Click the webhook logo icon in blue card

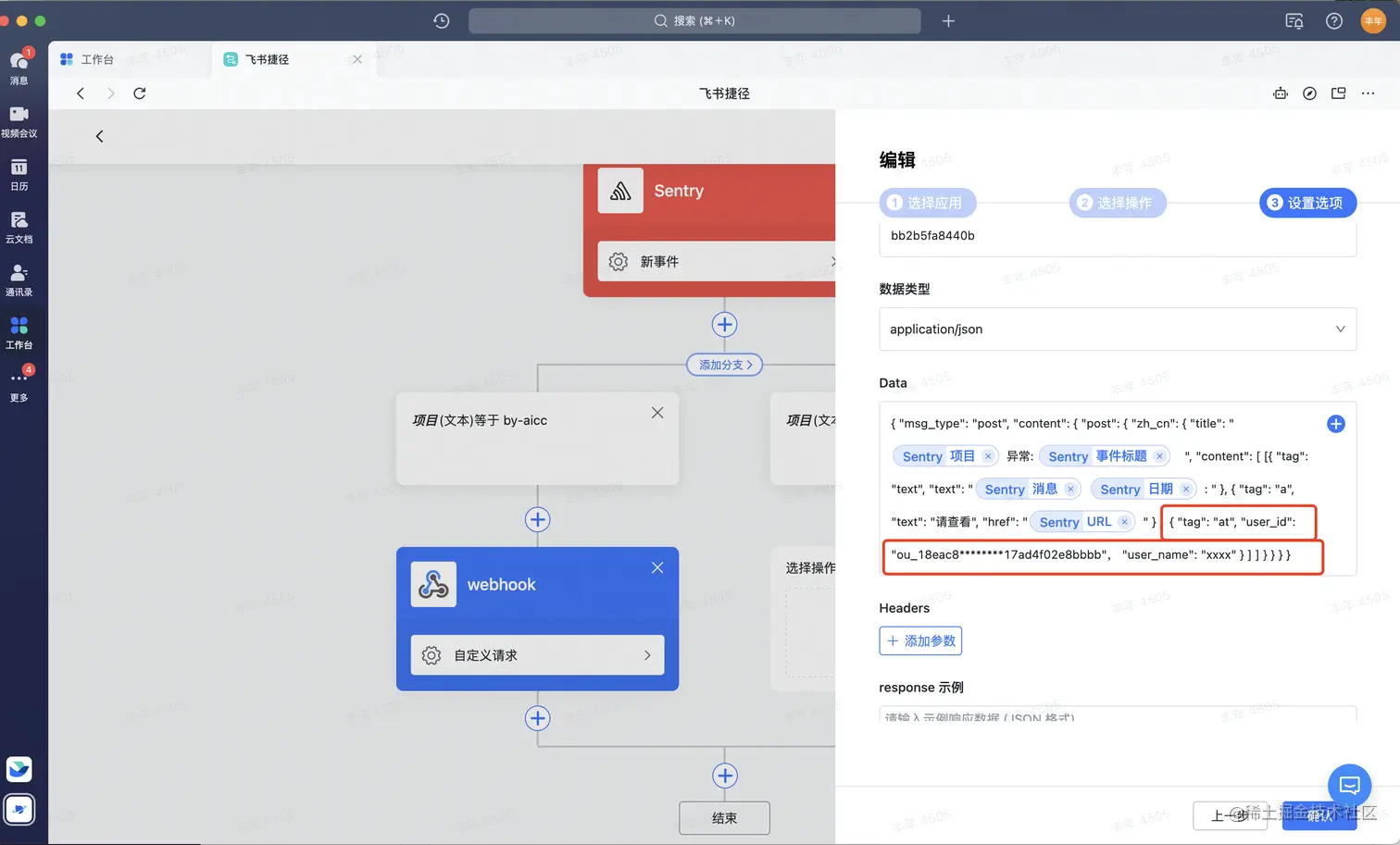click(x=433, y=584)
